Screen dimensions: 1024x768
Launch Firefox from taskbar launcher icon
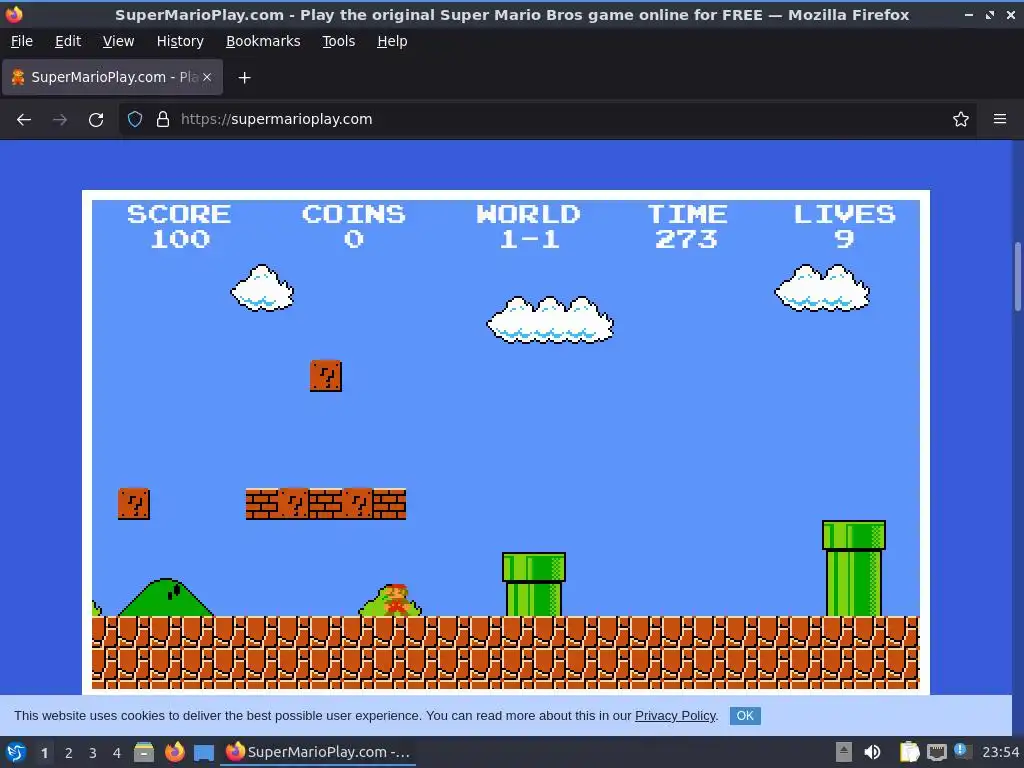[x=174, y=752]
